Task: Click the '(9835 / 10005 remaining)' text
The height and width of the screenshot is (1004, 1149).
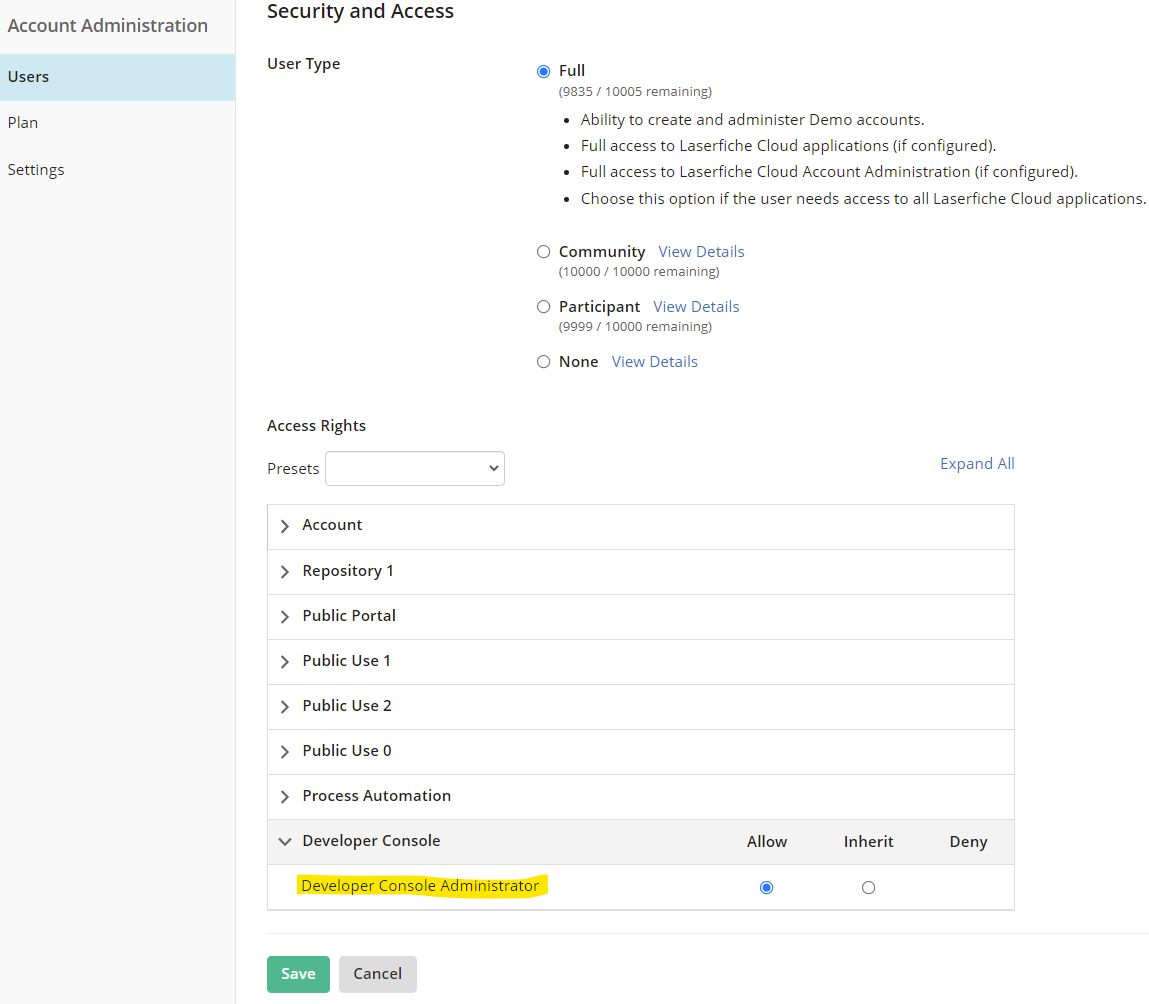Action: [x=635, y=92]
